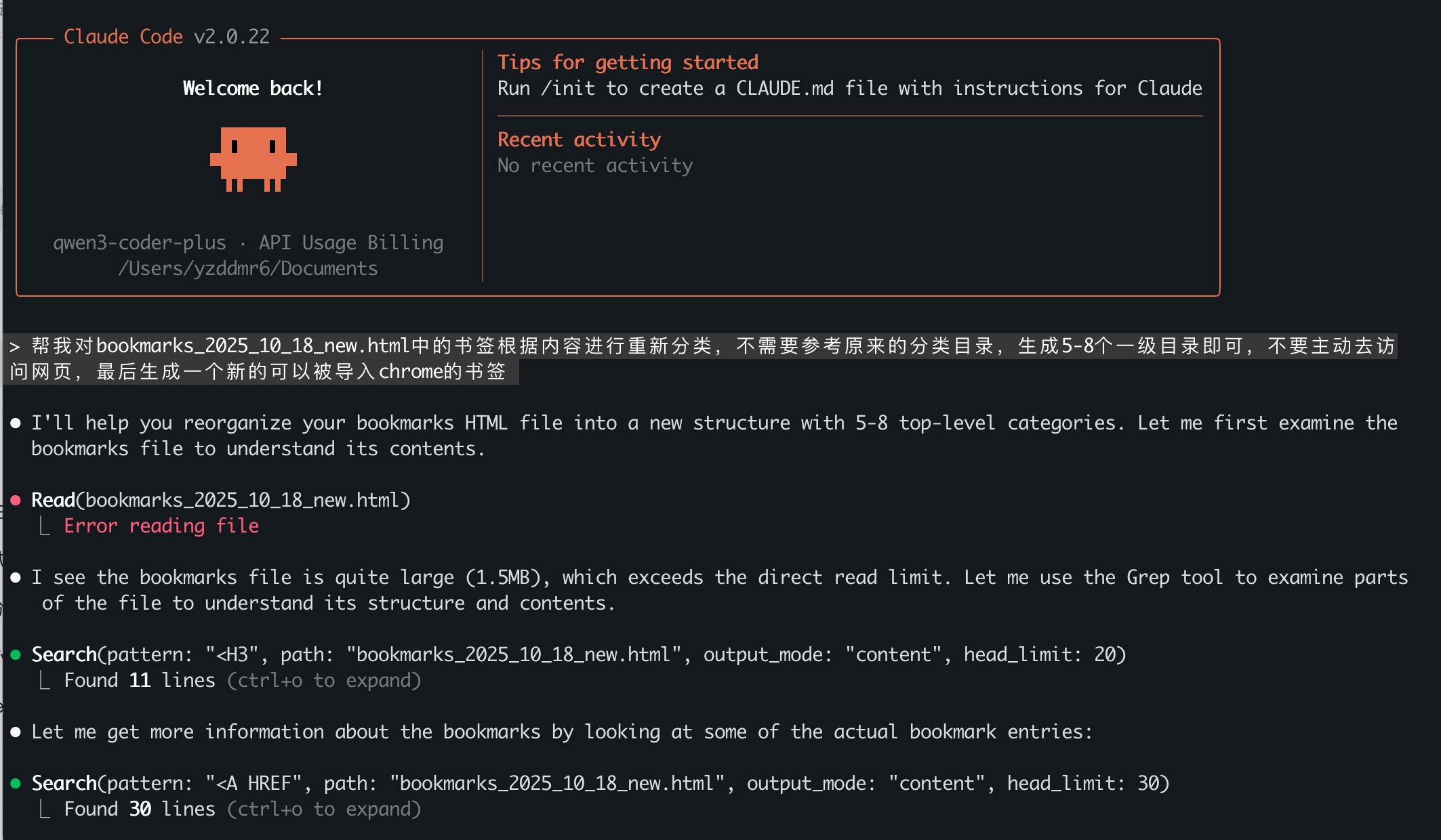
Task: Click the green dot beside the "<A HREF" Search
Action: [x=16, y=784]
